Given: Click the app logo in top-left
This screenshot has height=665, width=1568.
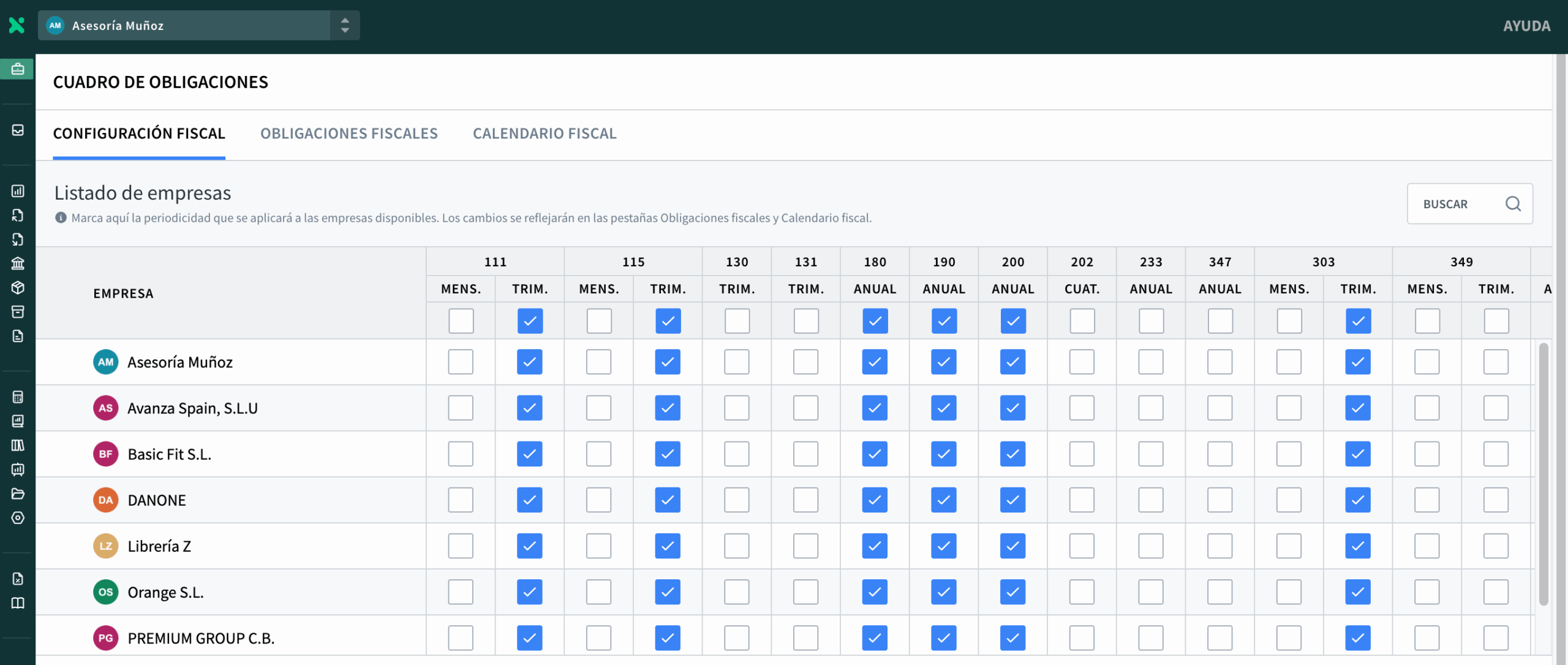Looking at the screenshot, I should point(17,25).
